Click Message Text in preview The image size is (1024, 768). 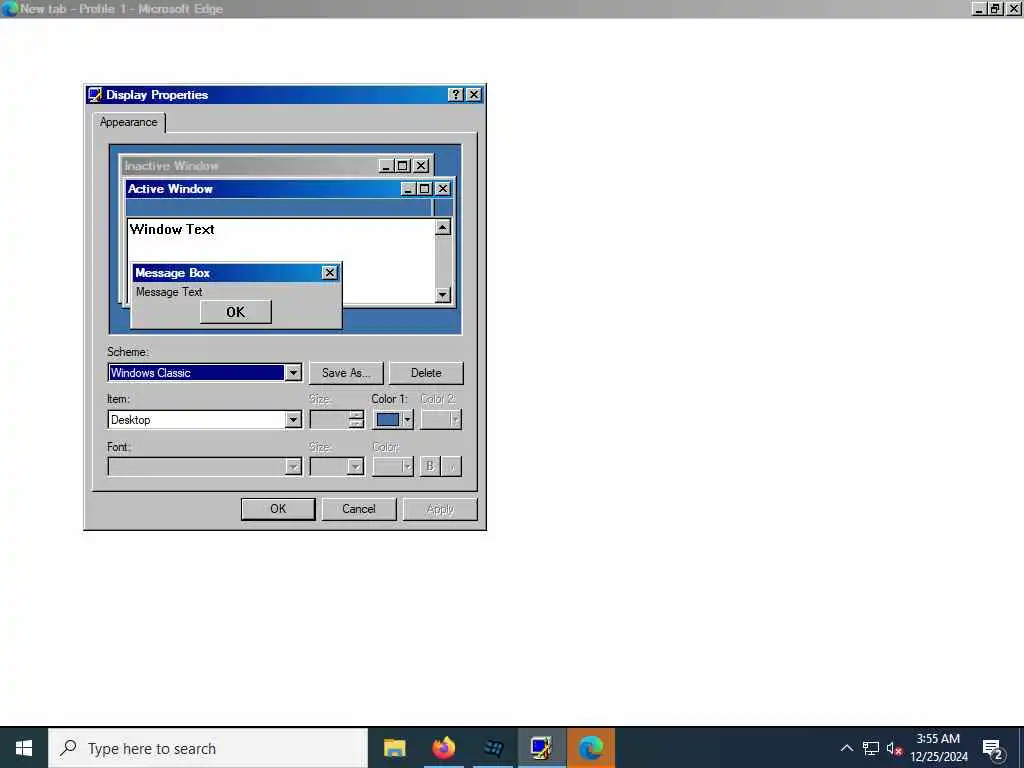(169, 292)
